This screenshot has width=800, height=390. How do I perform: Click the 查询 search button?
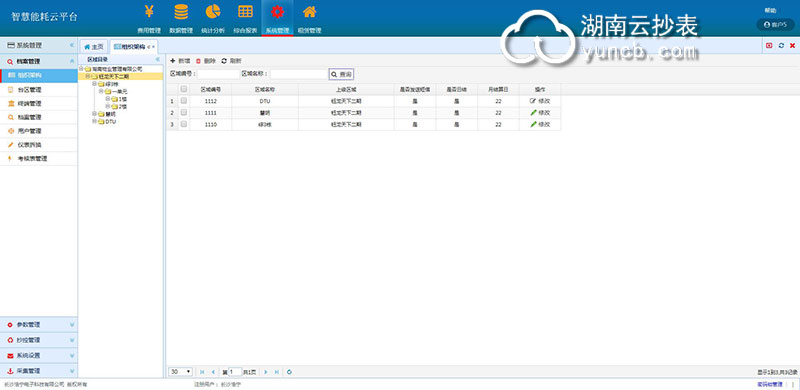pos(341,75)
